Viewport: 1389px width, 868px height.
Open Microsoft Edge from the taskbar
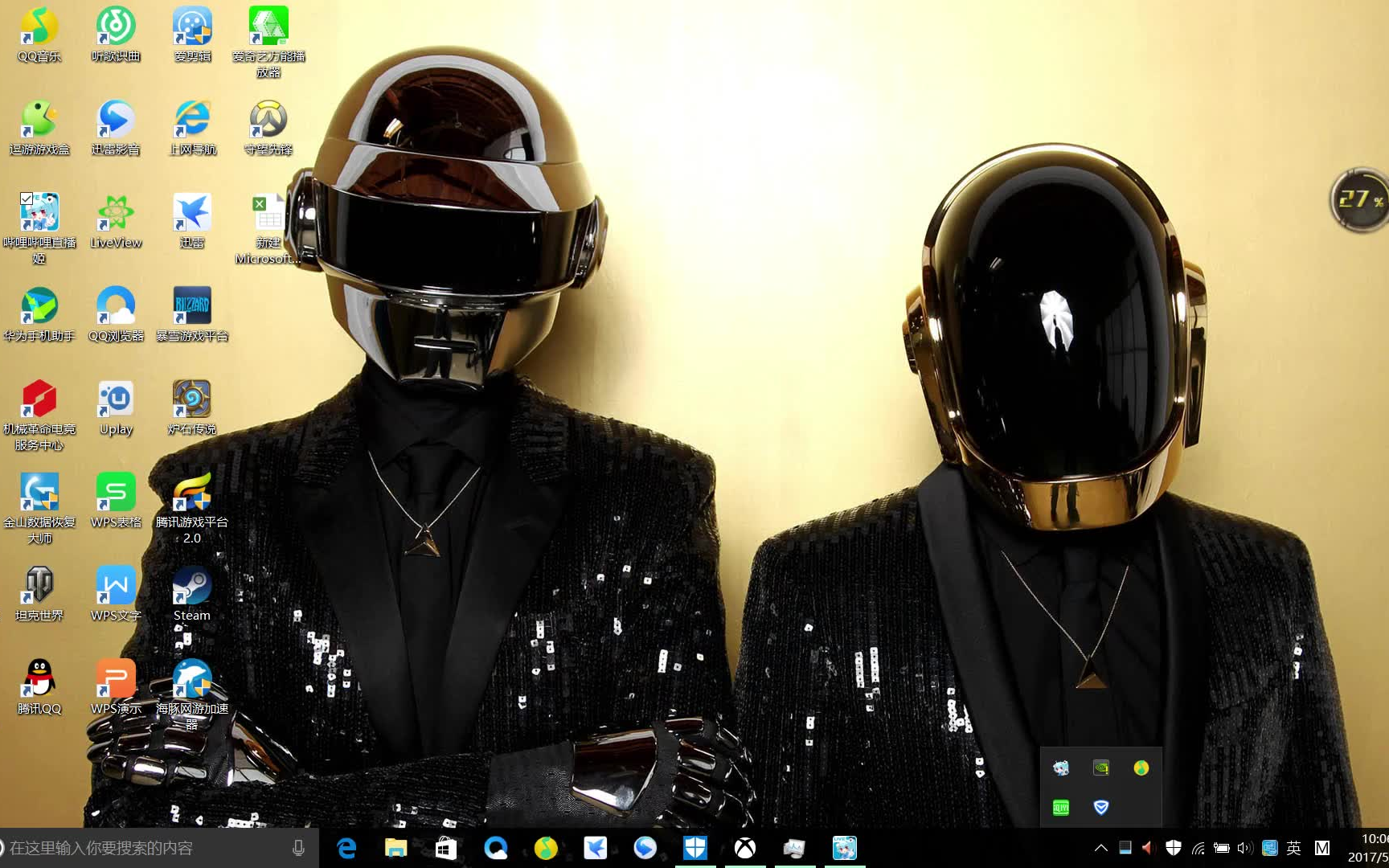[346, 848]
